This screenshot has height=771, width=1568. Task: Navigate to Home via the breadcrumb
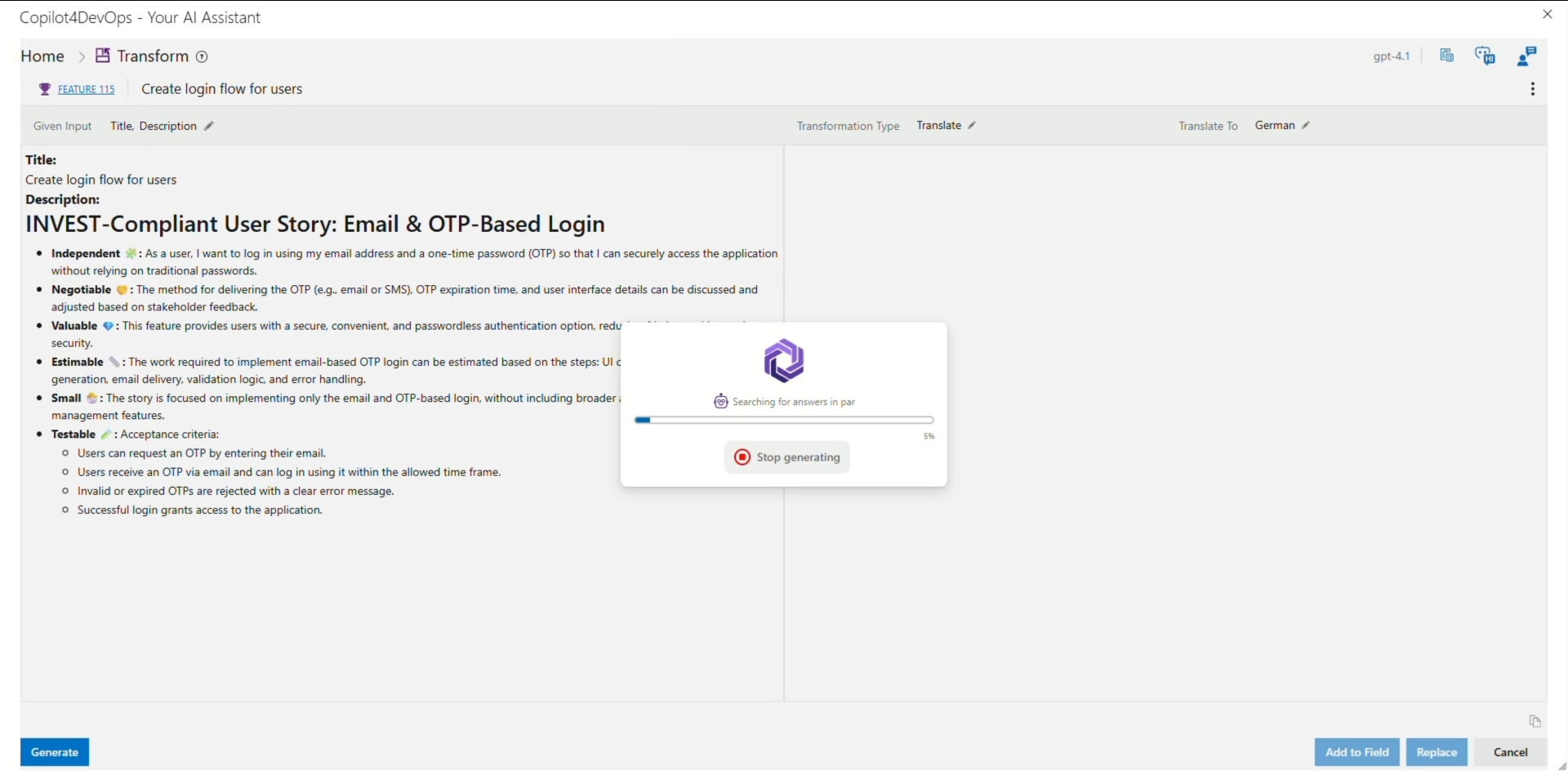(42, 56)
